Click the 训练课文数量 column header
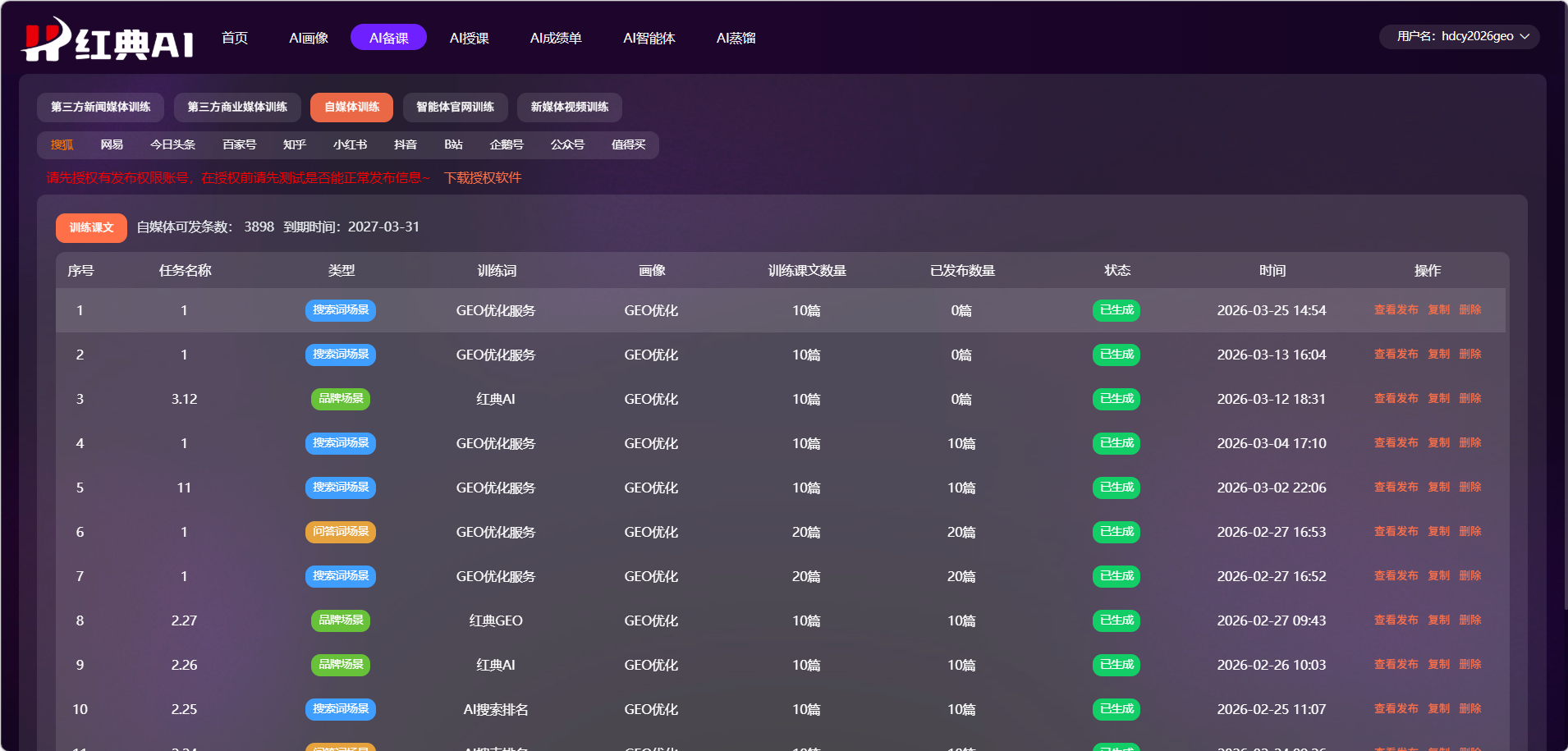 pyautogui.click(x=807, y=271)
